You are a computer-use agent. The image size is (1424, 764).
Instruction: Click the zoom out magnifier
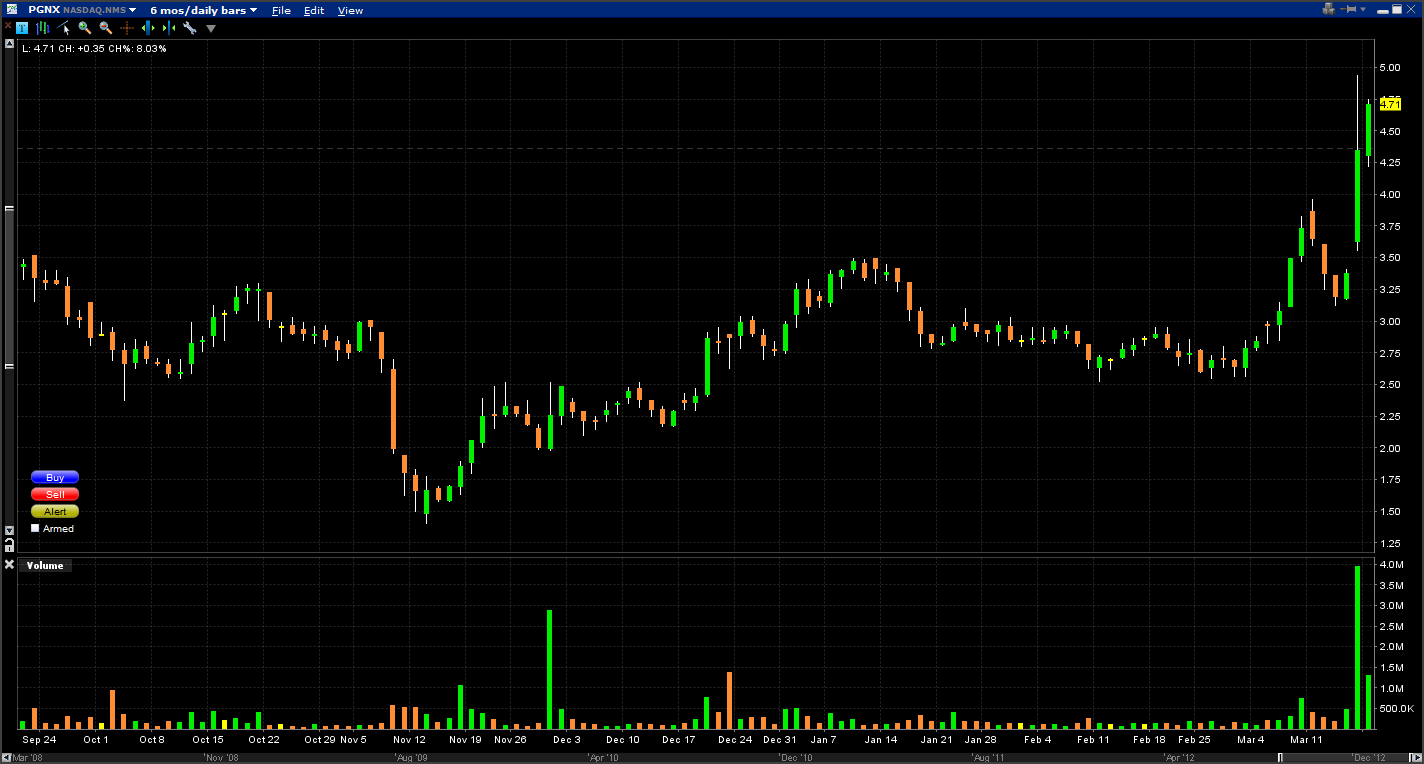click(105, 28)
